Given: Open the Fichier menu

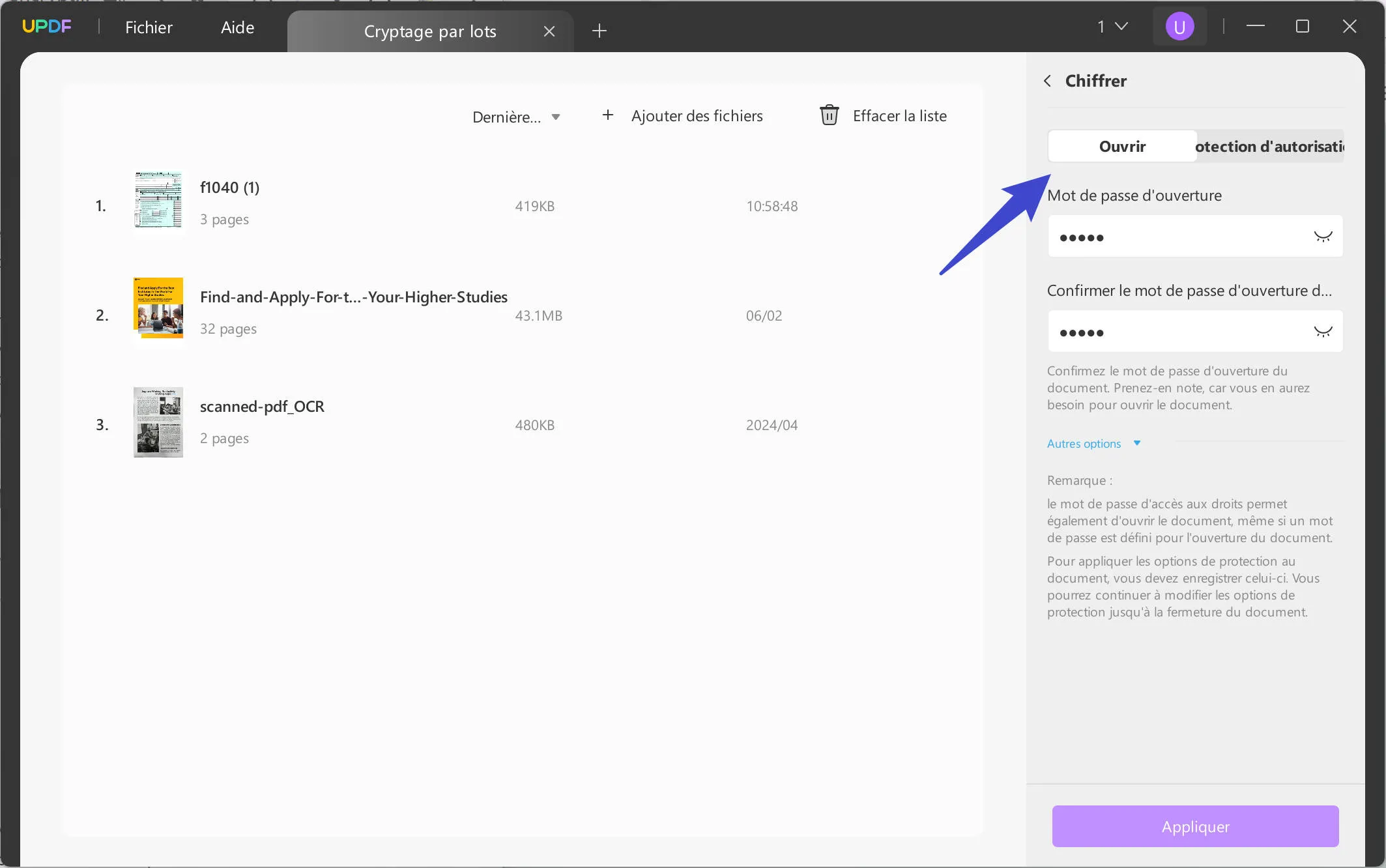Looking at the screenshot, I should point(149,27).
